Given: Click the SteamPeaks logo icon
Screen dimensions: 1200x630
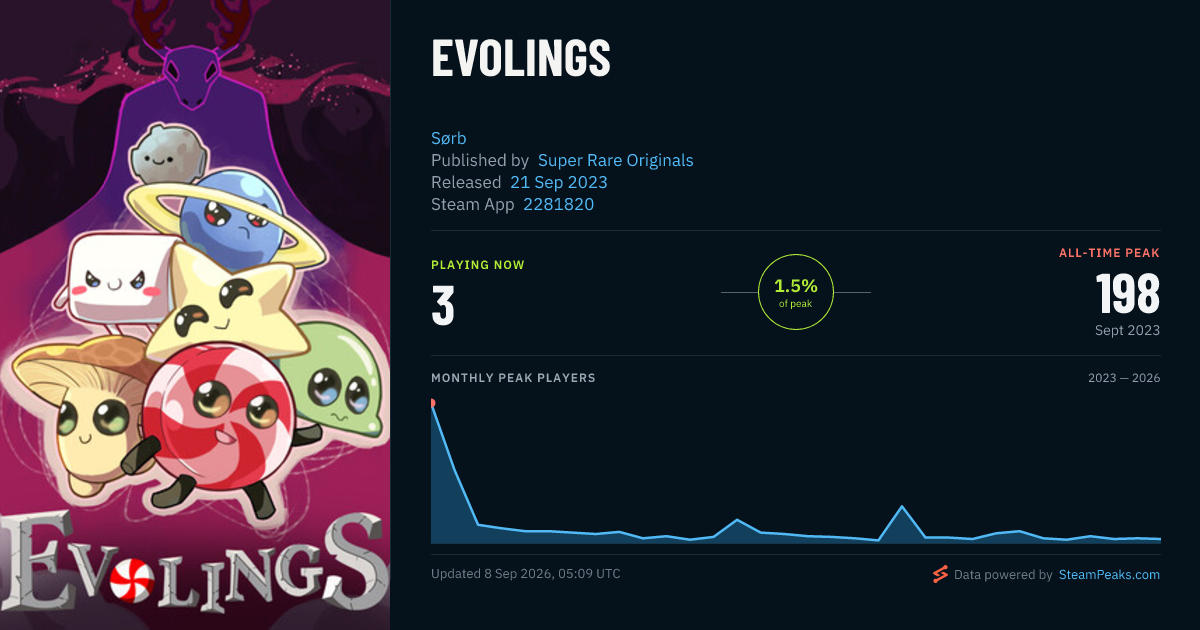Looking at the screenshot, I should pos(939,574).
